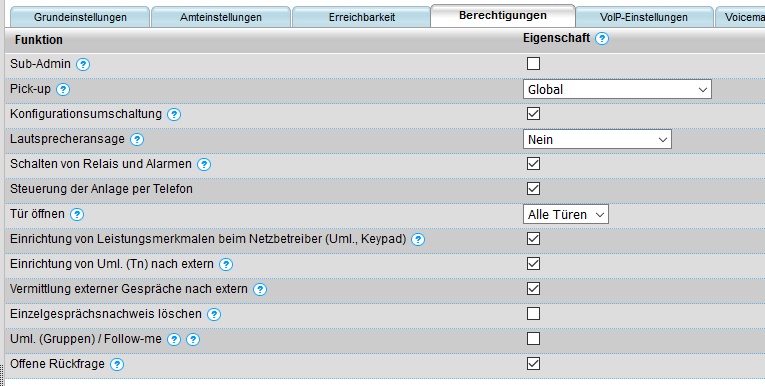Click help icon beside Pick-up
765x386 pixels.
point(63,90)
